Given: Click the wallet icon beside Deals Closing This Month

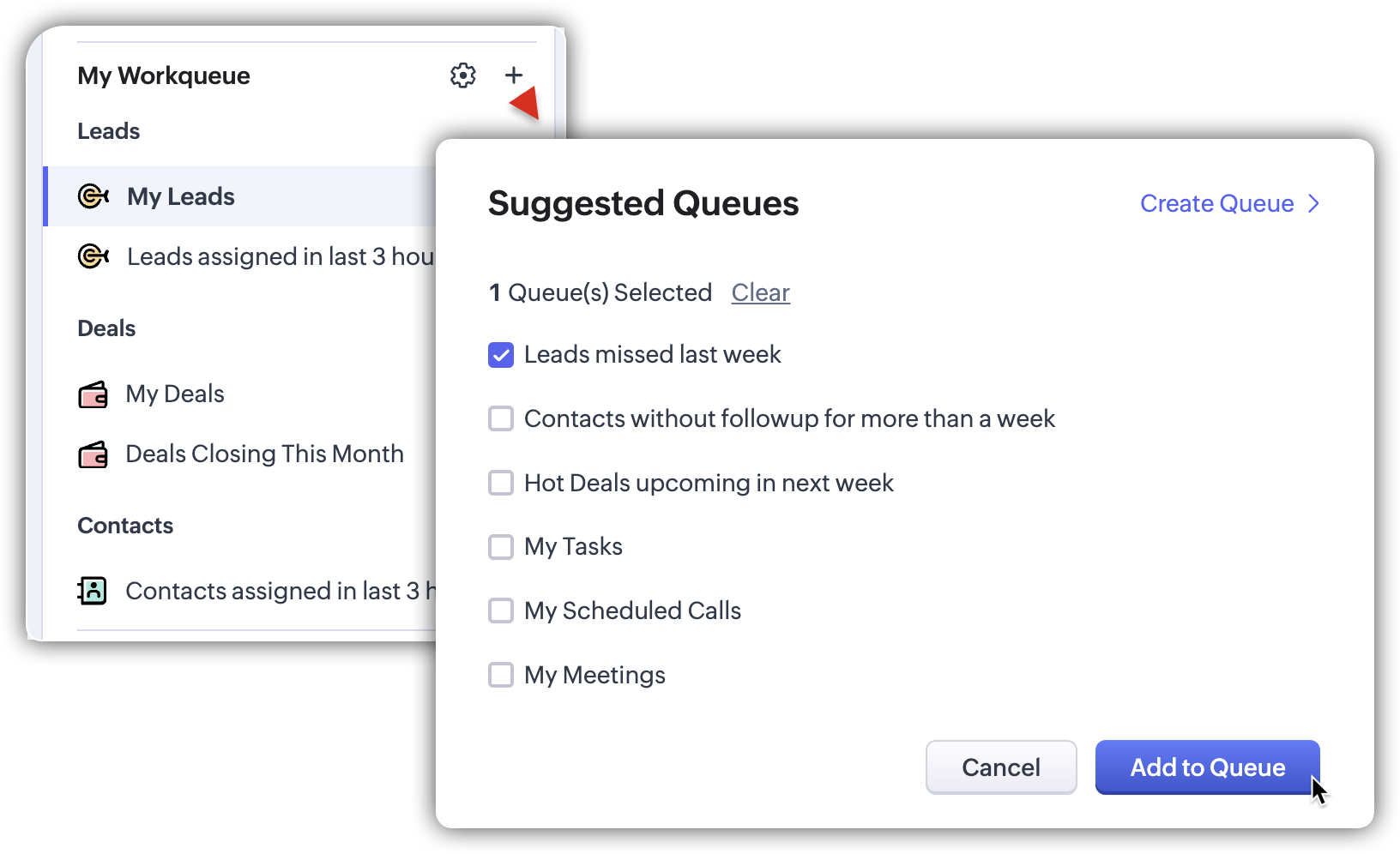Looking at the screenshot, I should (93, 454).
